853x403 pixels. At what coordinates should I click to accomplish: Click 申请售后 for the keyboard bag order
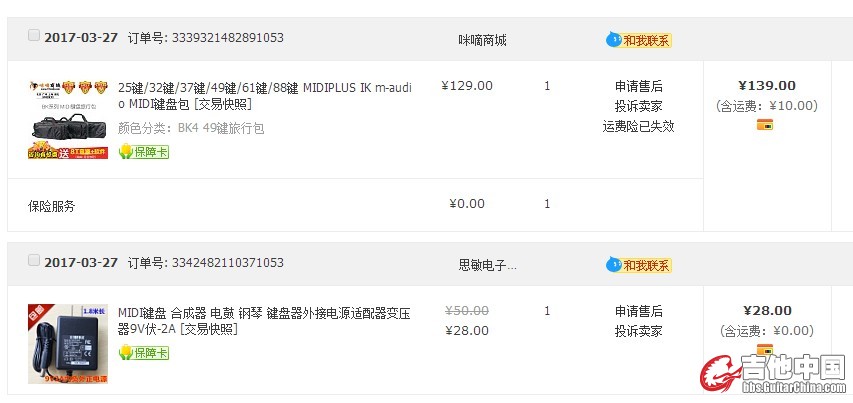click(x=638, y=86)
